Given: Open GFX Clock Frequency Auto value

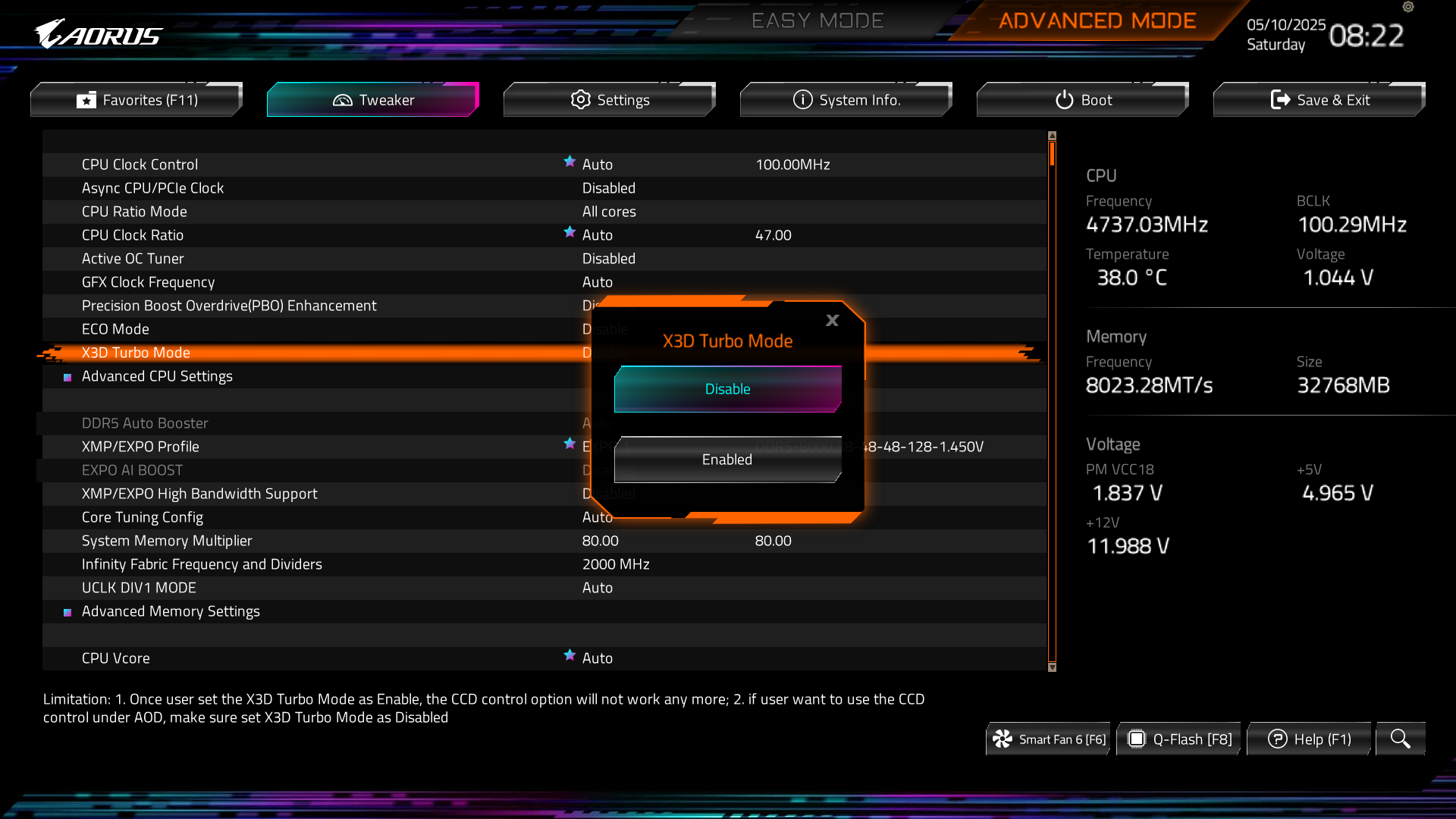Looking at the screenshot, I should pos(598,282).
